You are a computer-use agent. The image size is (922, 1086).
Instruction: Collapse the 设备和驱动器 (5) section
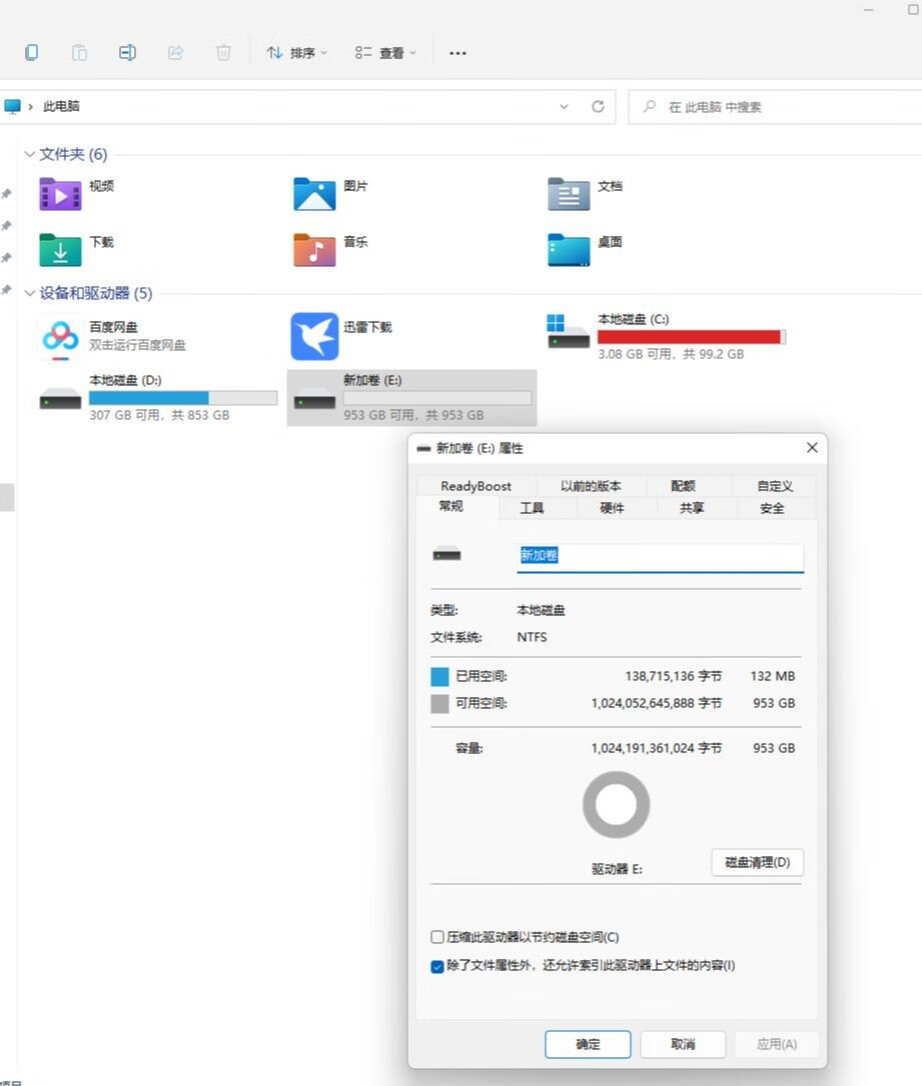(29, 293)
